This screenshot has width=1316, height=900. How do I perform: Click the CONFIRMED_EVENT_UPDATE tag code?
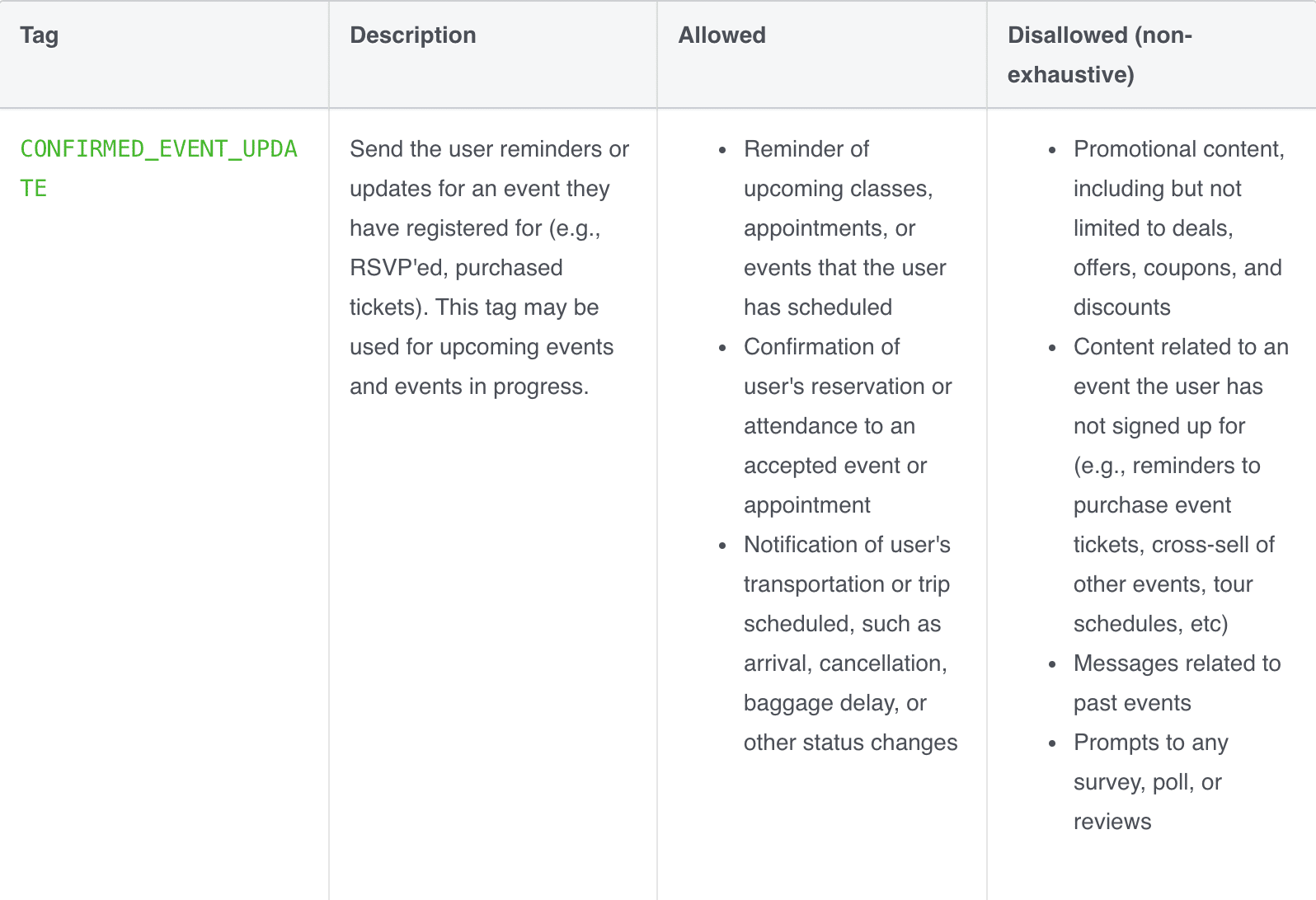tap(158, 168)
